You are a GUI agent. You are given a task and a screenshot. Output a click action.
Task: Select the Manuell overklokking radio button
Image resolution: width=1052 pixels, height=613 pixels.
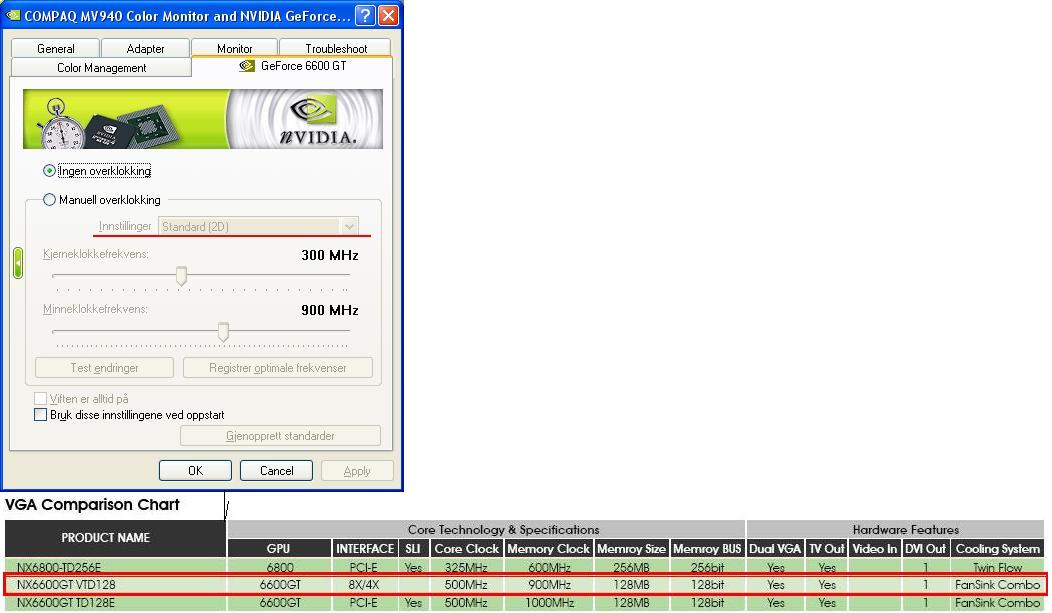[49, 200]
